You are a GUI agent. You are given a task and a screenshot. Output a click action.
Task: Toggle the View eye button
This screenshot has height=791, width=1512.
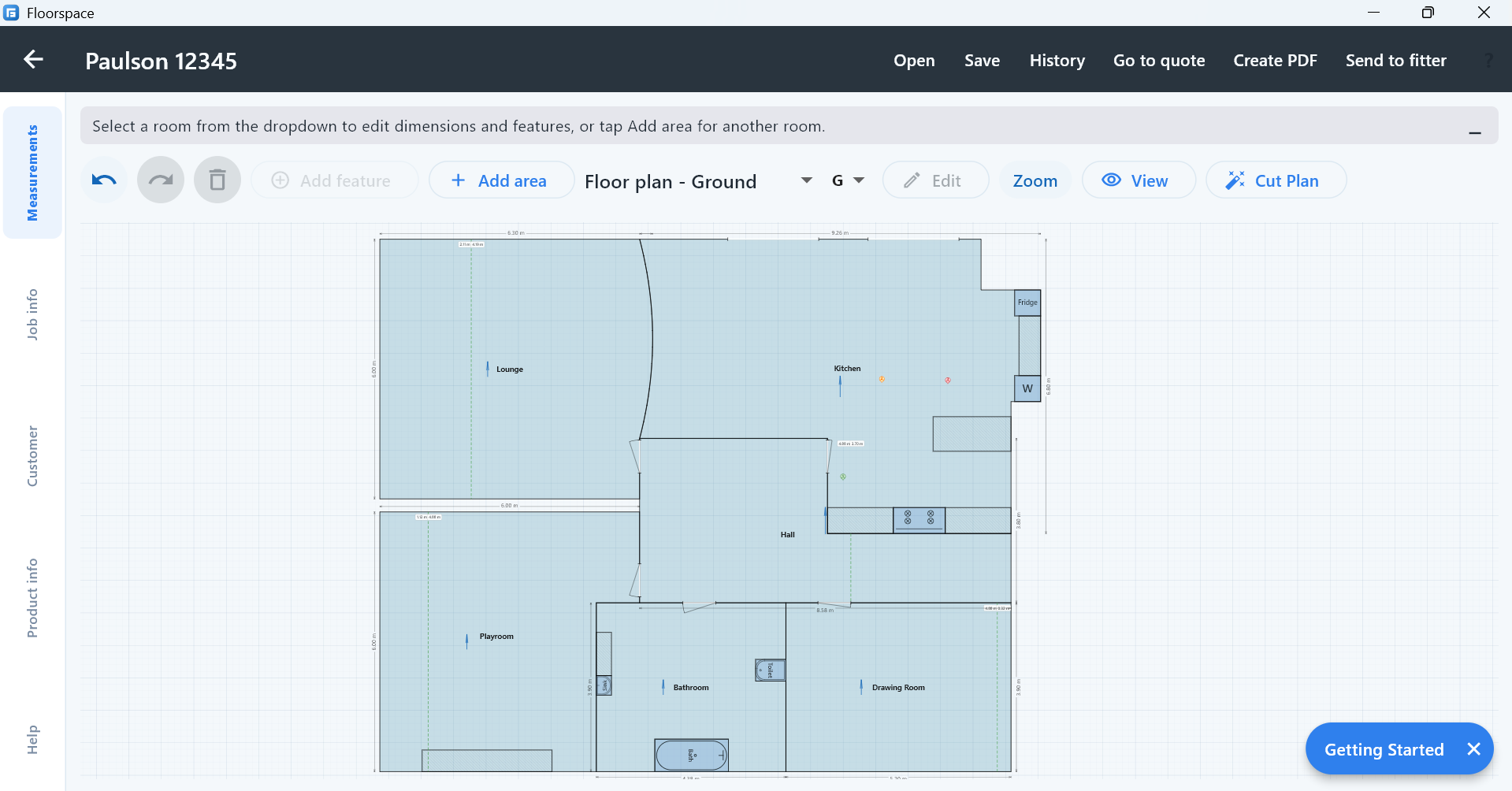pos(1139,180)
